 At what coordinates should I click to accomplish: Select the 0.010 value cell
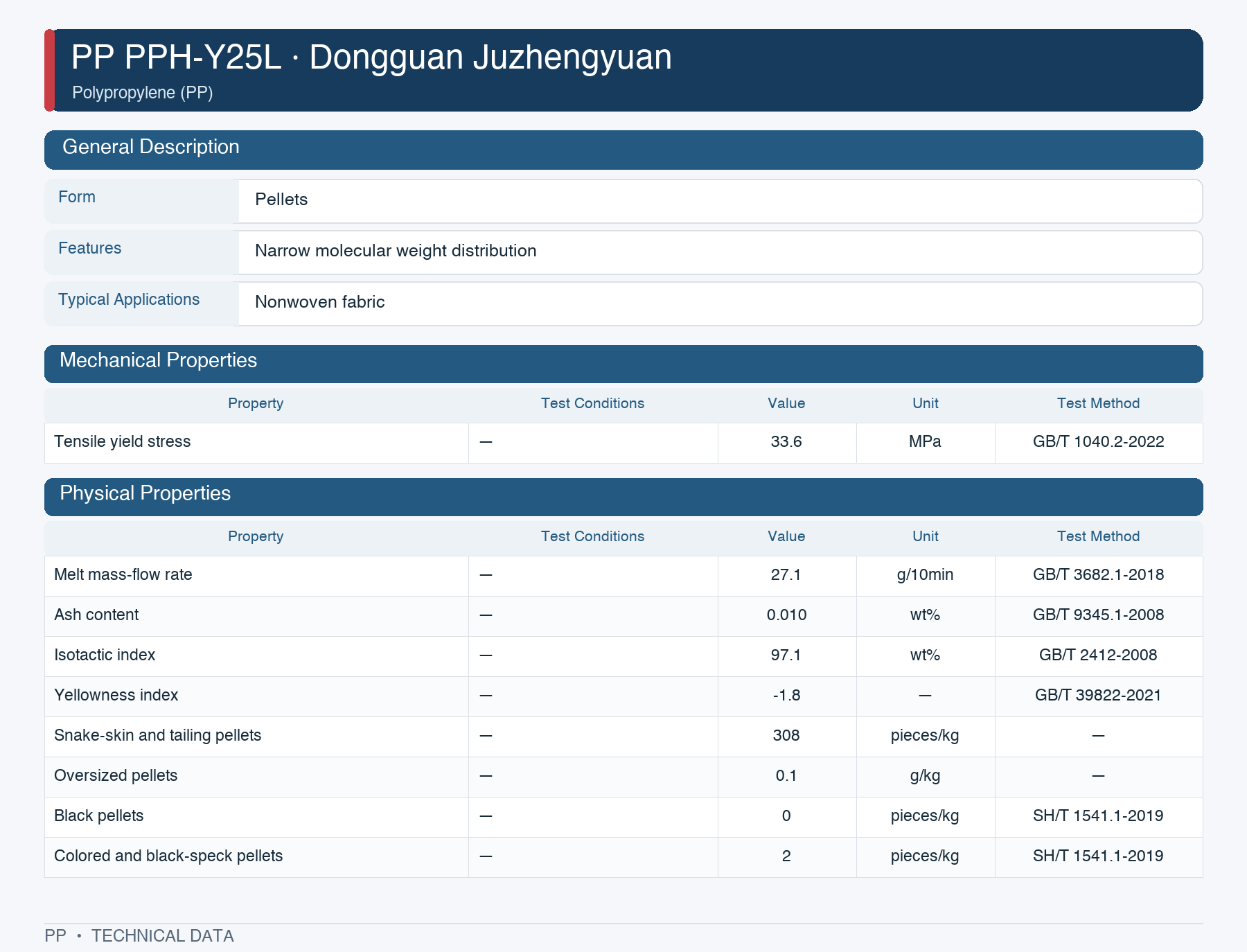coord(786,615)
